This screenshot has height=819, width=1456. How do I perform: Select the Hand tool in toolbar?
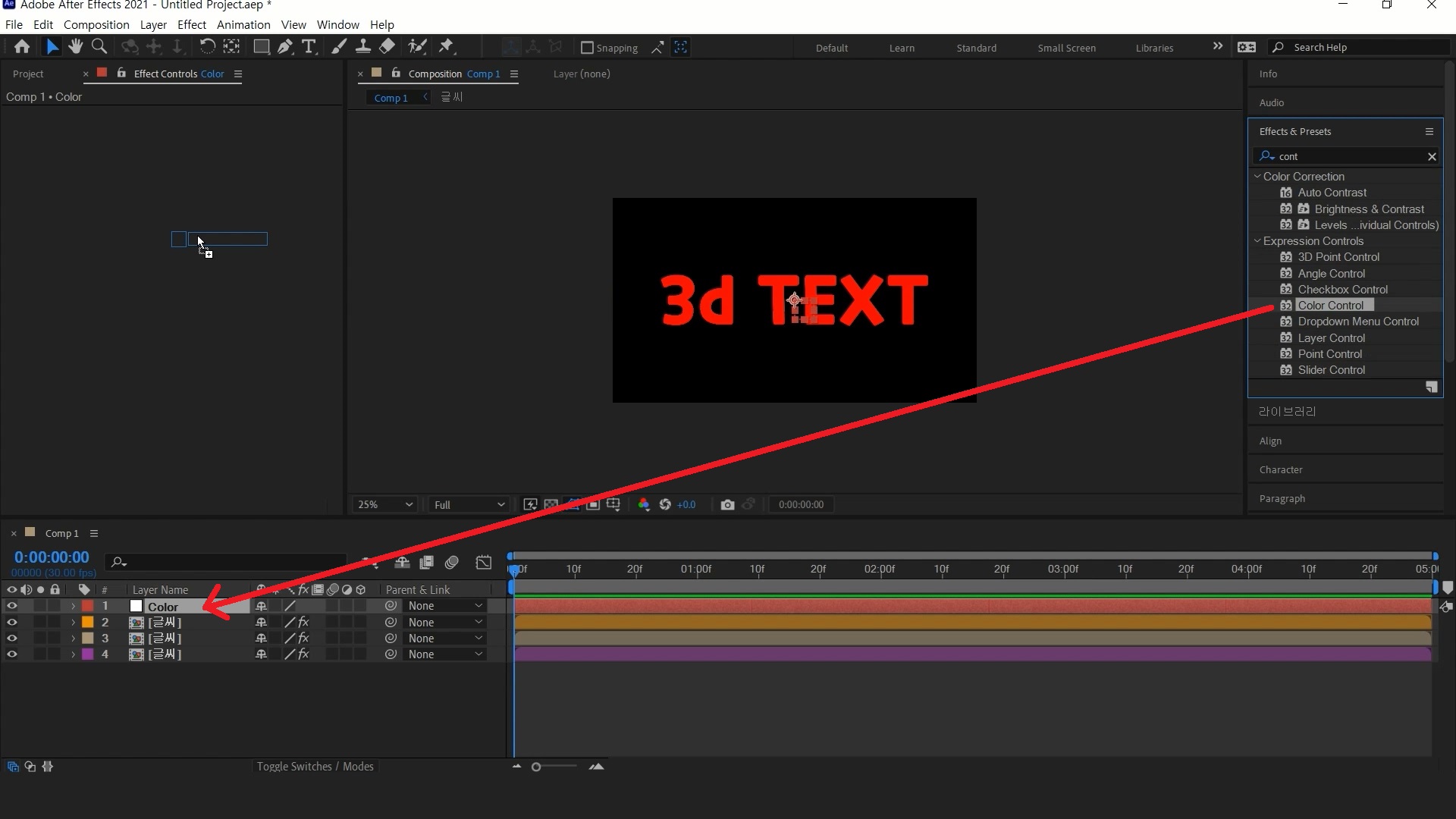(x=75, y=47)
